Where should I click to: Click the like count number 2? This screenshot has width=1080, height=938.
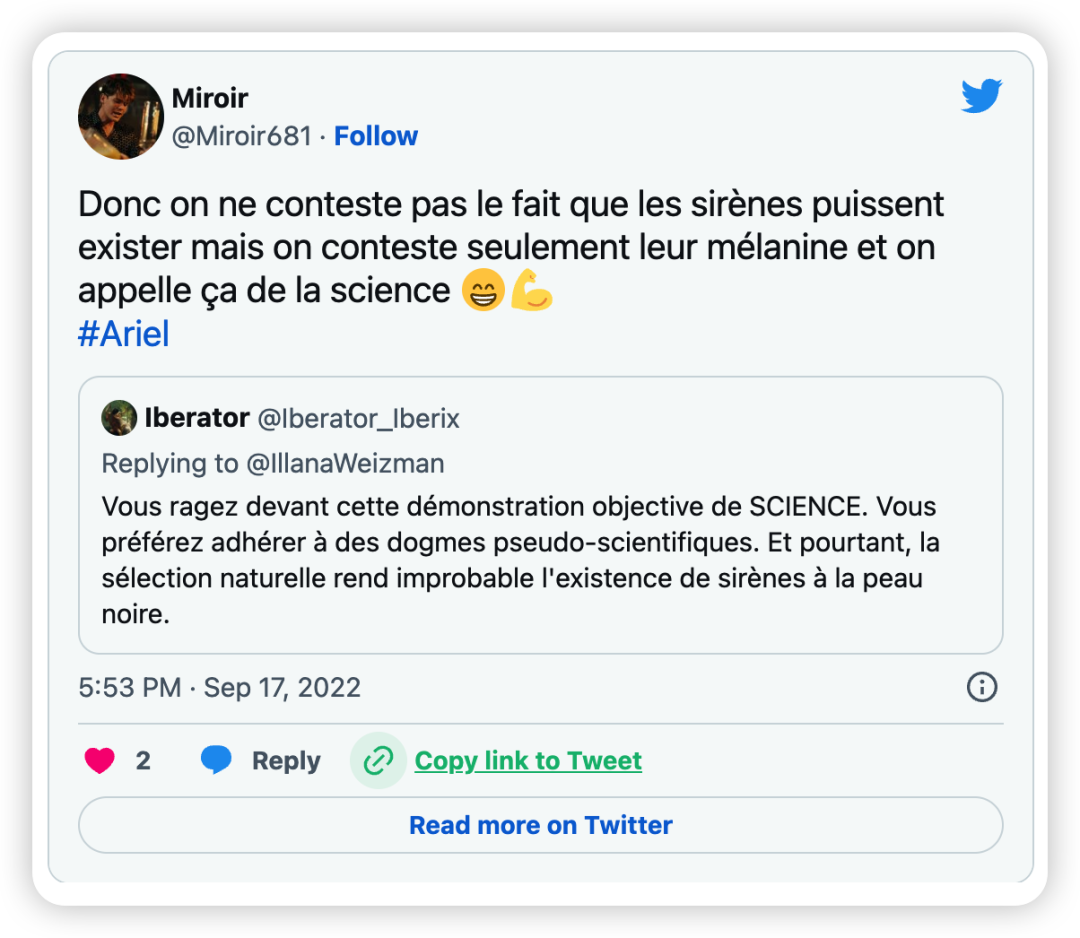(143, 761)
